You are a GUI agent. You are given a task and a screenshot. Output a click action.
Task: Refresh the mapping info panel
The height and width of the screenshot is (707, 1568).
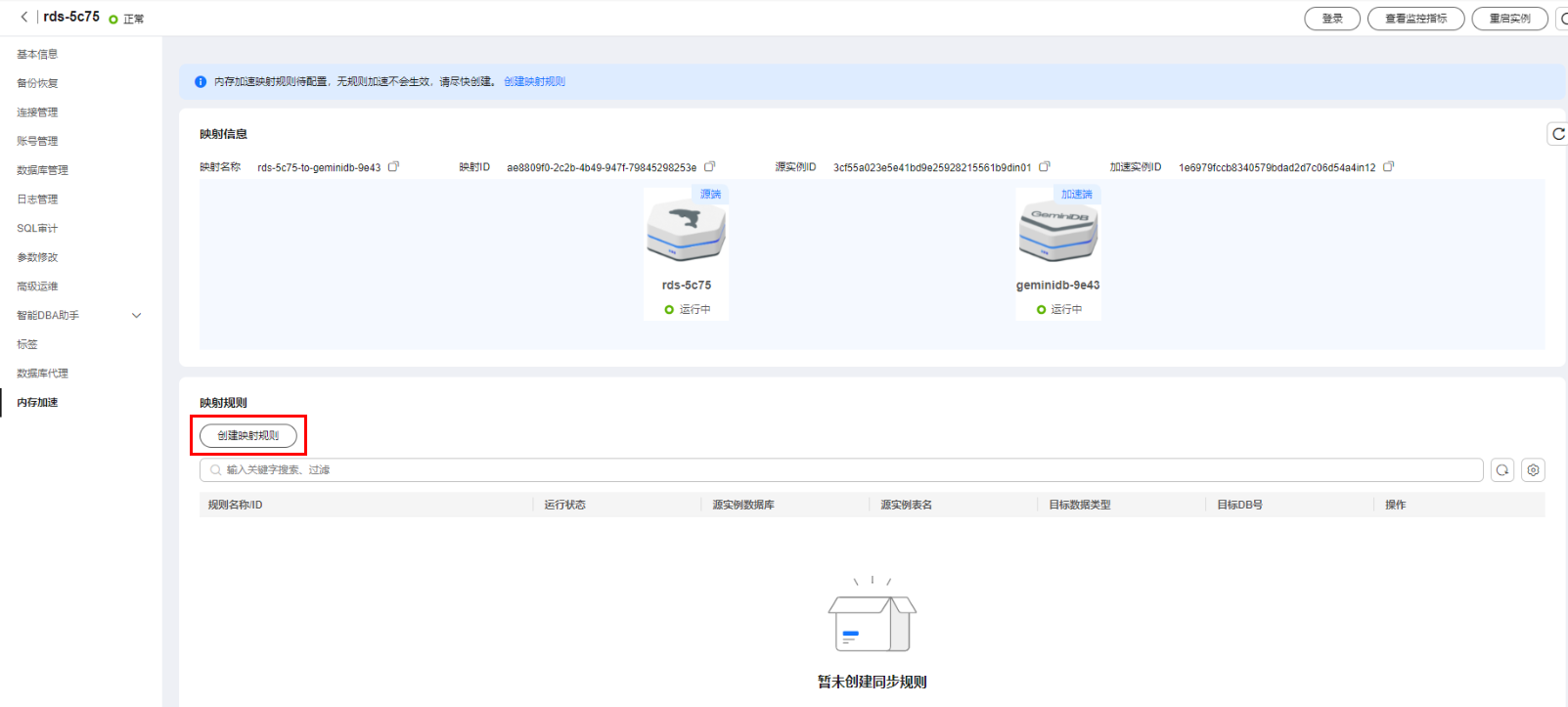tap(1557, 134)
